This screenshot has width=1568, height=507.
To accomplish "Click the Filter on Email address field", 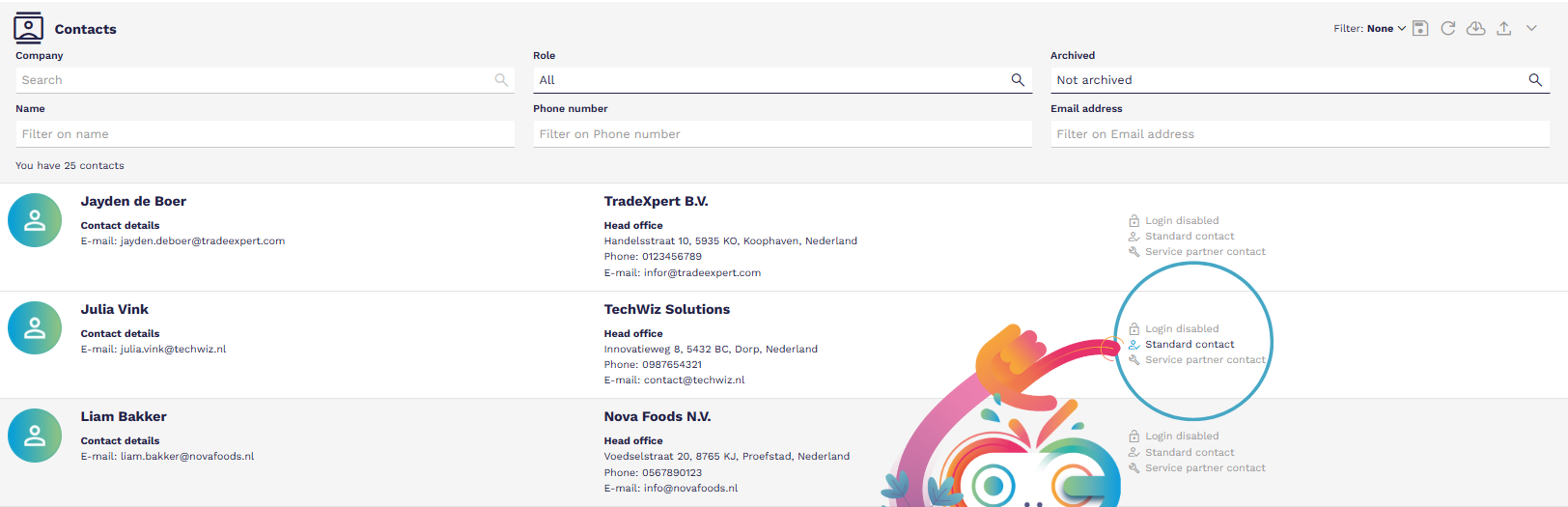I will click(x=1300, y=134).
